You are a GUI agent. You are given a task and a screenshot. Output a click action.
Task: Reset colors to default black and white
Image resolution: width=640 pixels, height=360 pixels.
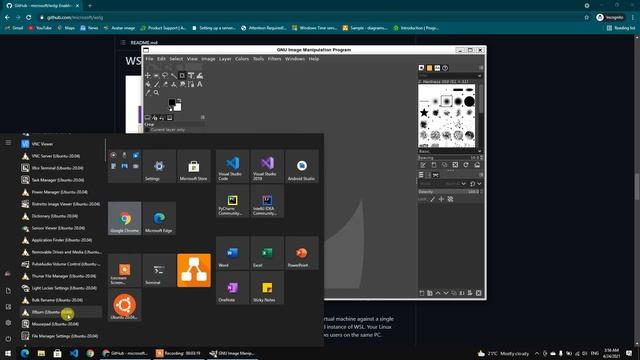(x=170, y=109)
